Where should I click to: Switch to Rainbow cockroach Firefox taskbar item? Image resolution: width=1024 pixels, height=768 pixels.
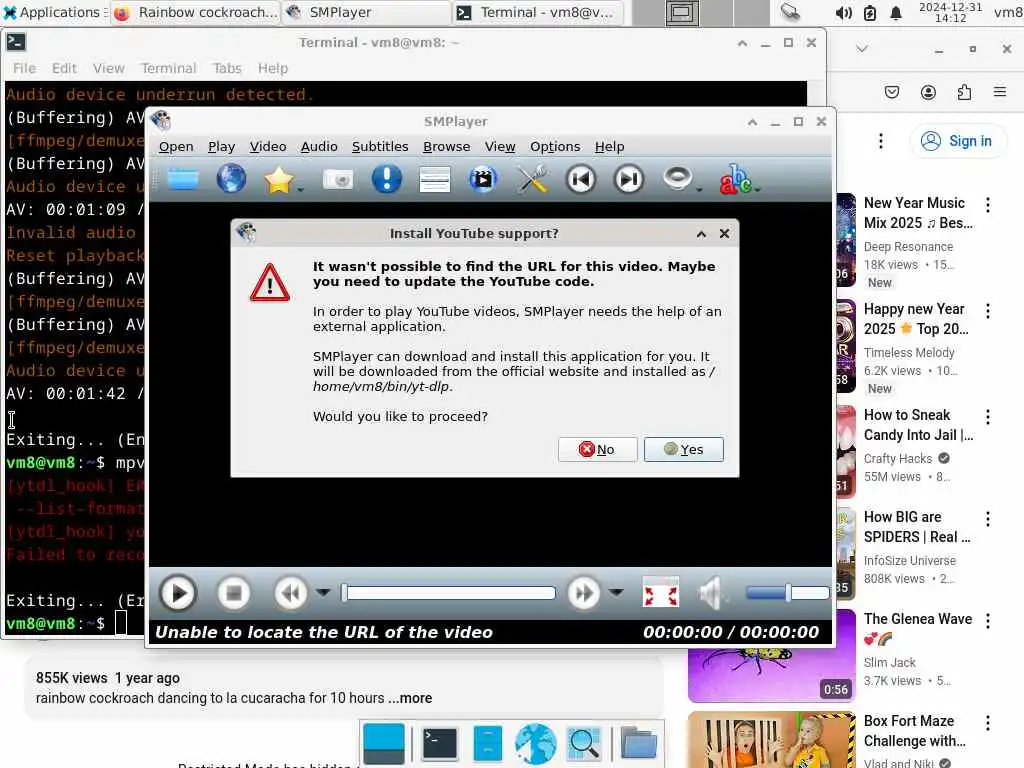[195, 12]
